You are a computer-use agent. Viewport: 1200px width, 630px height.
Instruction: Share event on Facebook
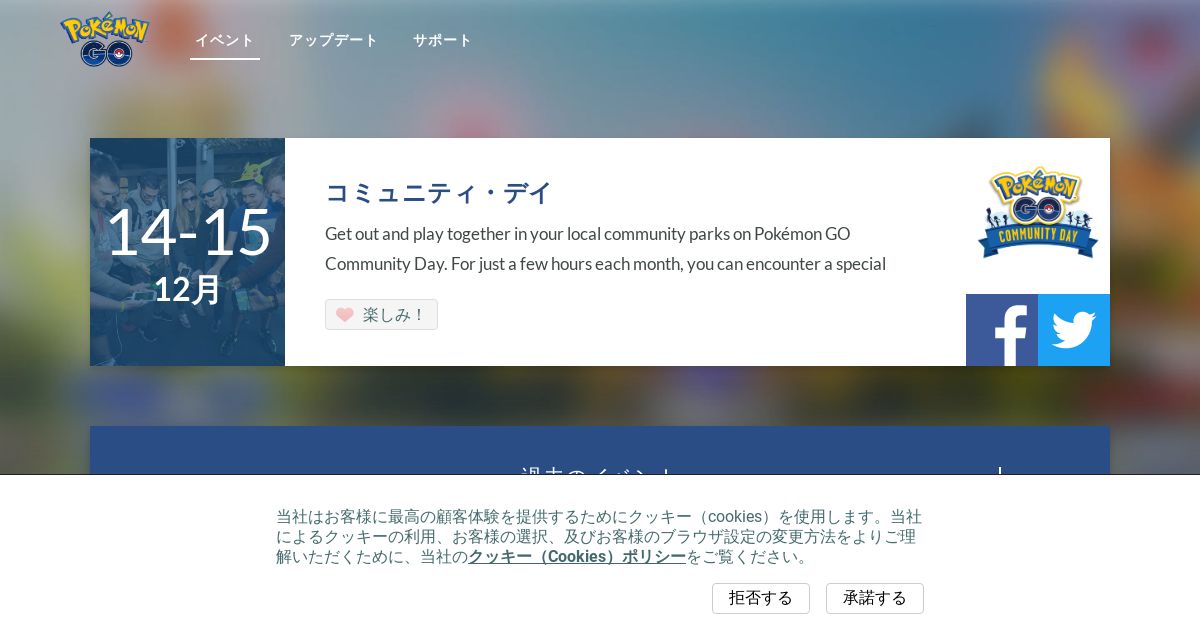coord(1002,330)
